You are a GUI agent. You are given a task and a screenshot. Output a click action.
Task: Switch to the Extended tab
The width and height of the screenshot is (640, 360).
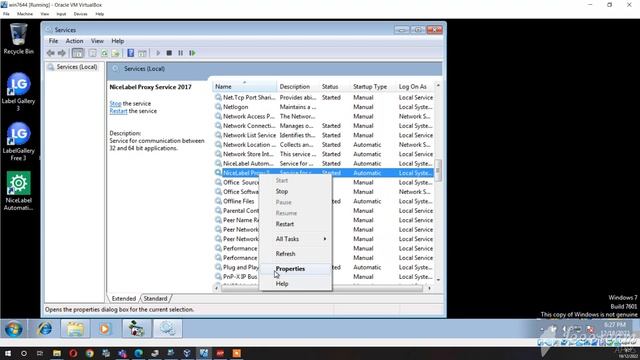[124, 298]
